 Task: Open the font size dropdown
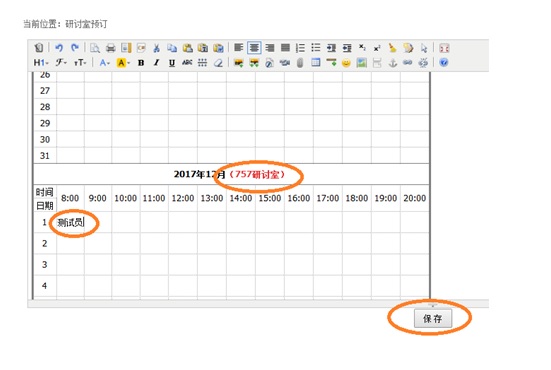click(80, 63)
